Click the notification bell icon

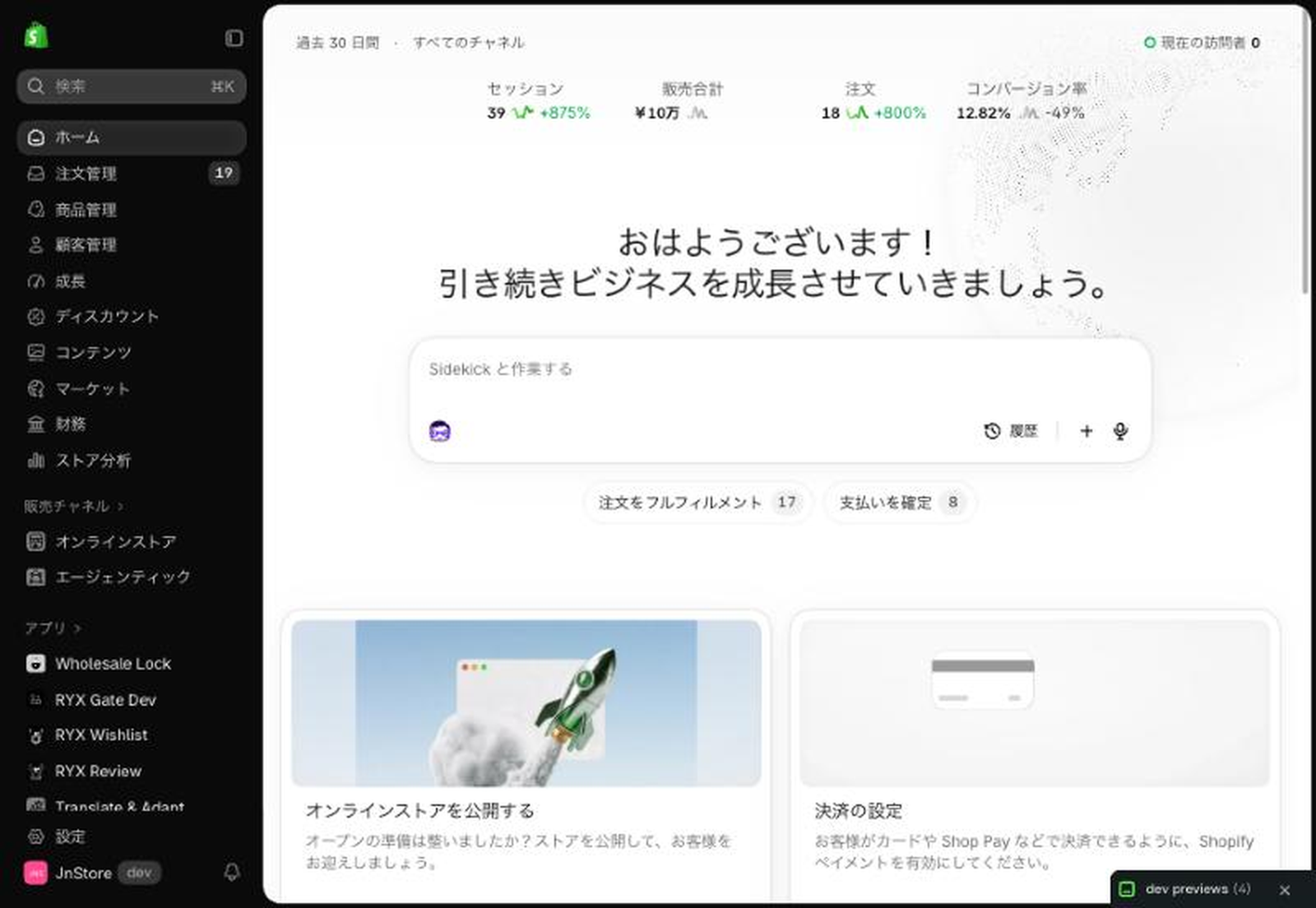[232, 873]
